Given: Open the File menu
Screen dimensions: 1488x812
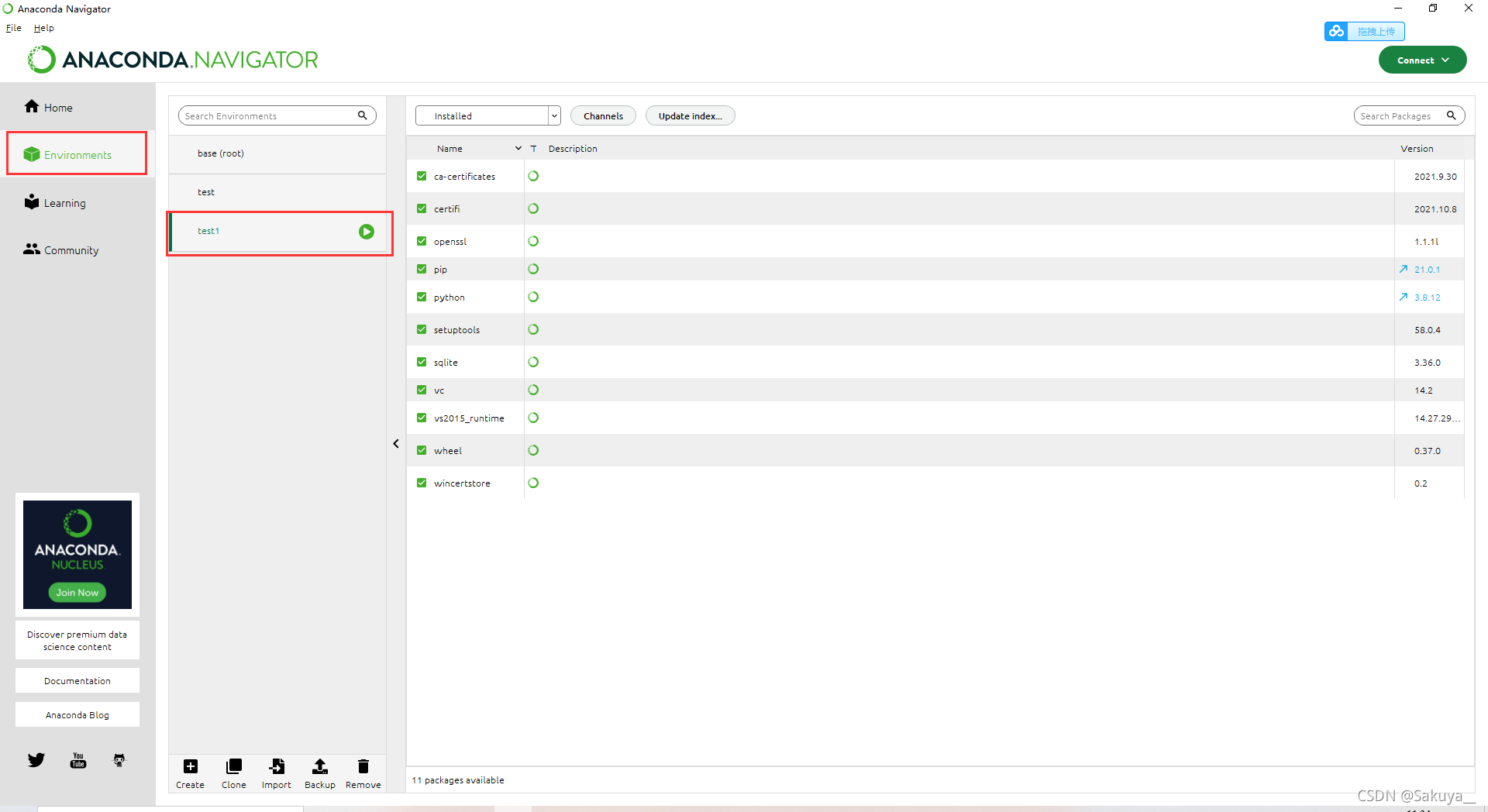Looking at the screenshot, I should [14, 28].
